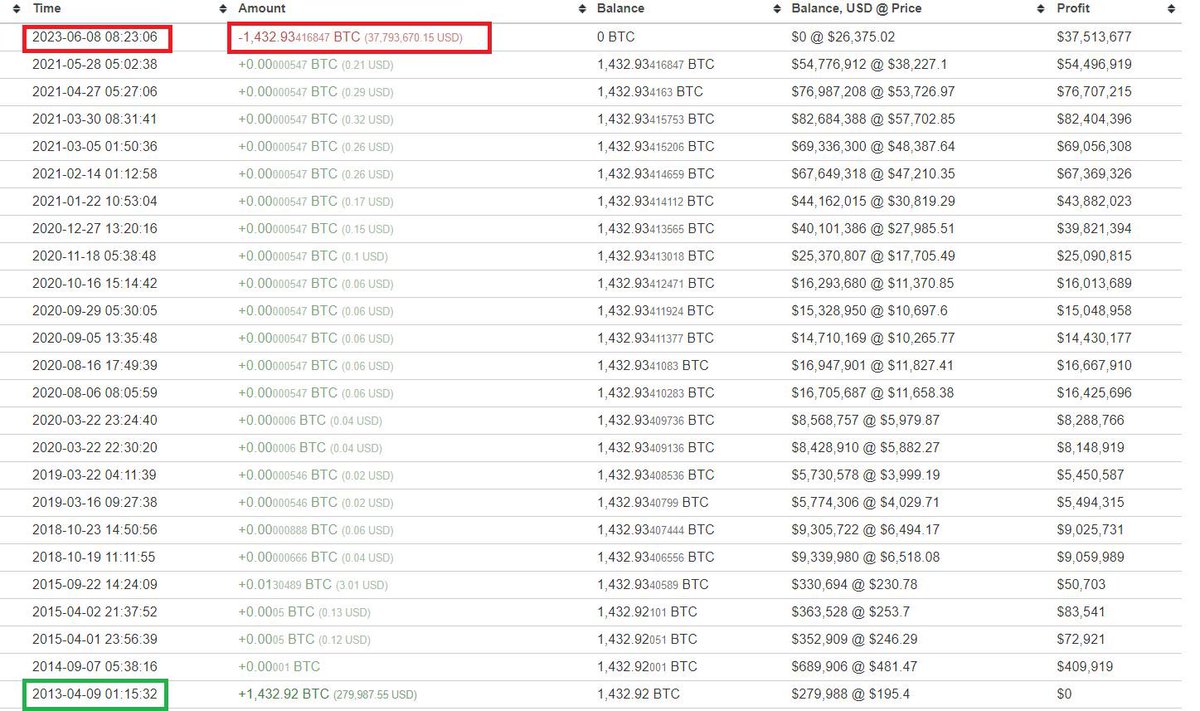The image size is (1200, 711).
Task: Click the +0.00000666 BTC amount
Action: (x=316, y=557)
